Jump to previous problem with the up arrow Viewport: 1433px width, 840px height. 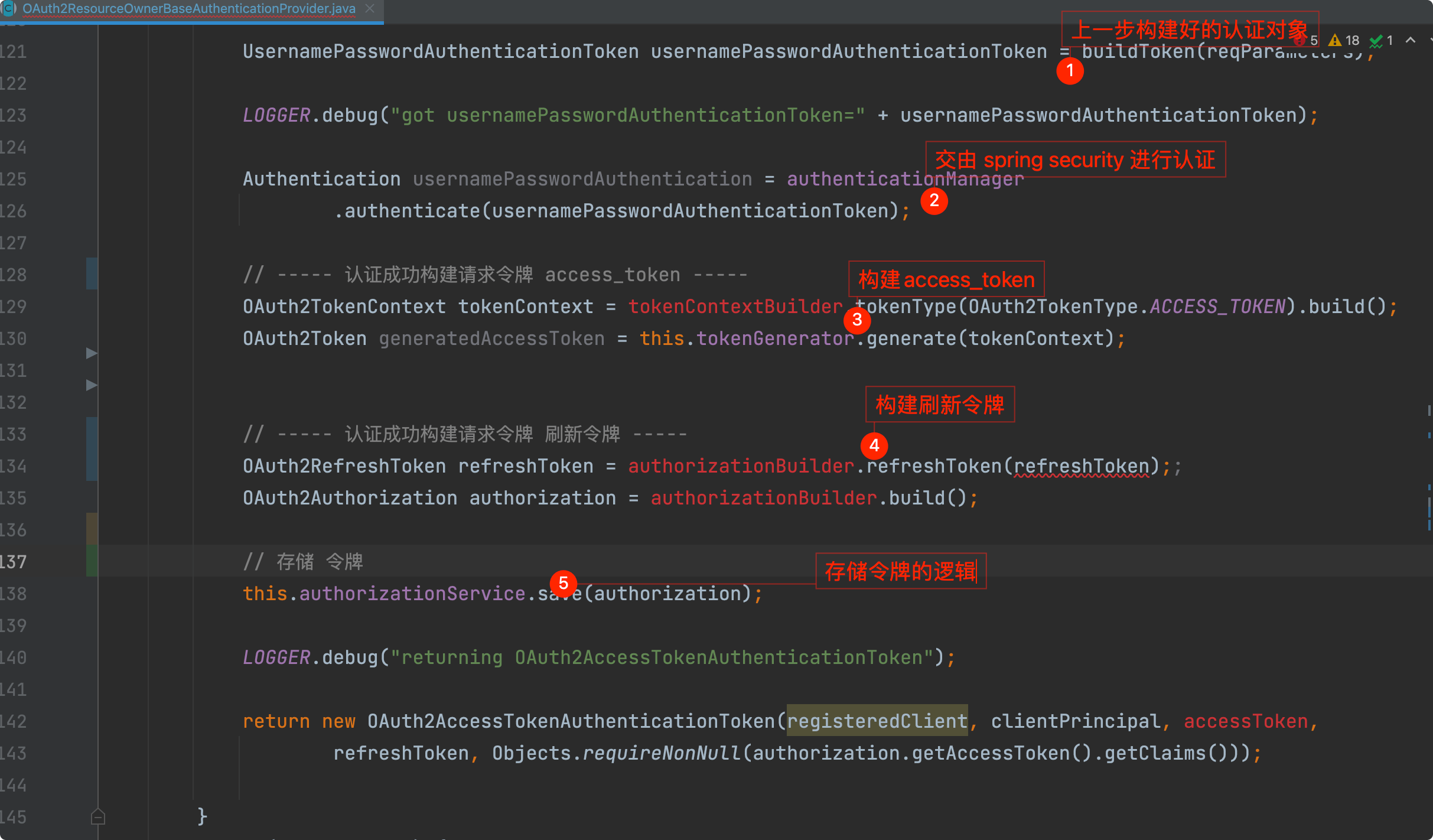point(1411,40)
